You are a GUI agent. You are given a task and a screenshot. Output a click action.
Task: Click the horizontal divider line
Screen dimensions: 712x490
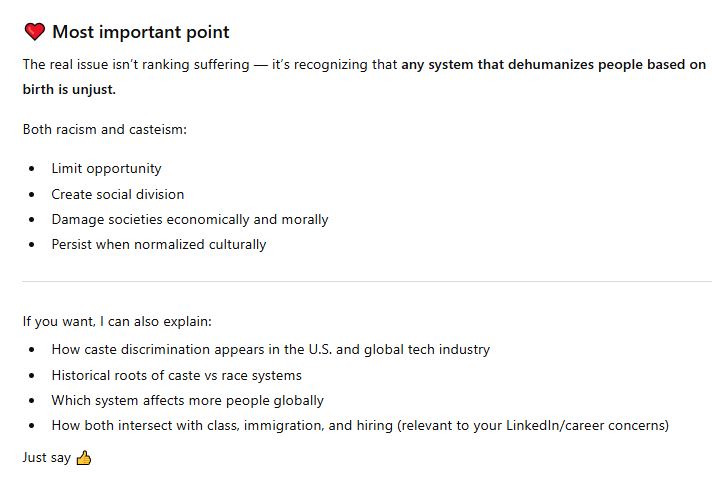pyautogui.click(x=366, y=282)
